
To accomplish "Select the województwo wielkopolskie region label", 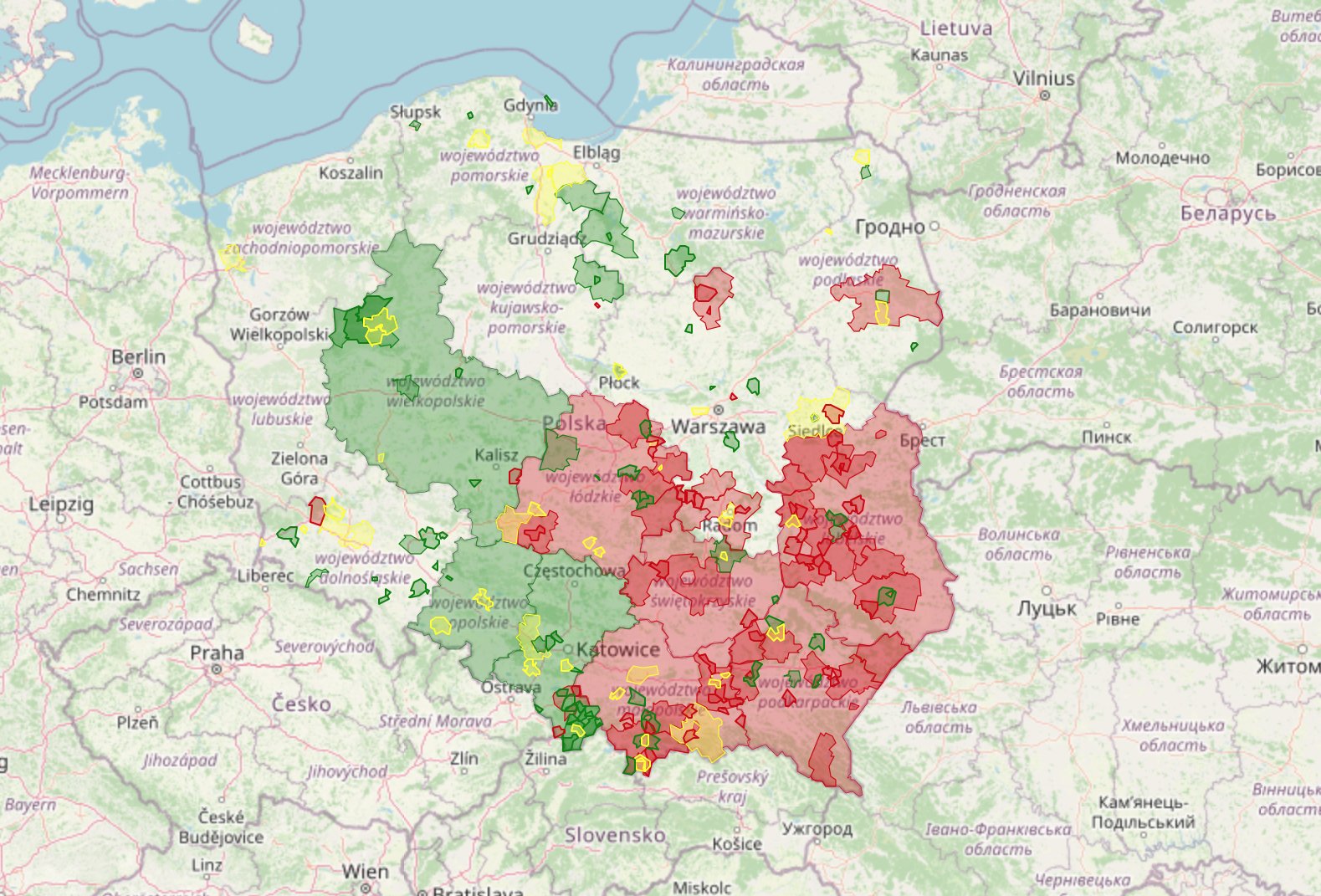I will coord(435,391).
